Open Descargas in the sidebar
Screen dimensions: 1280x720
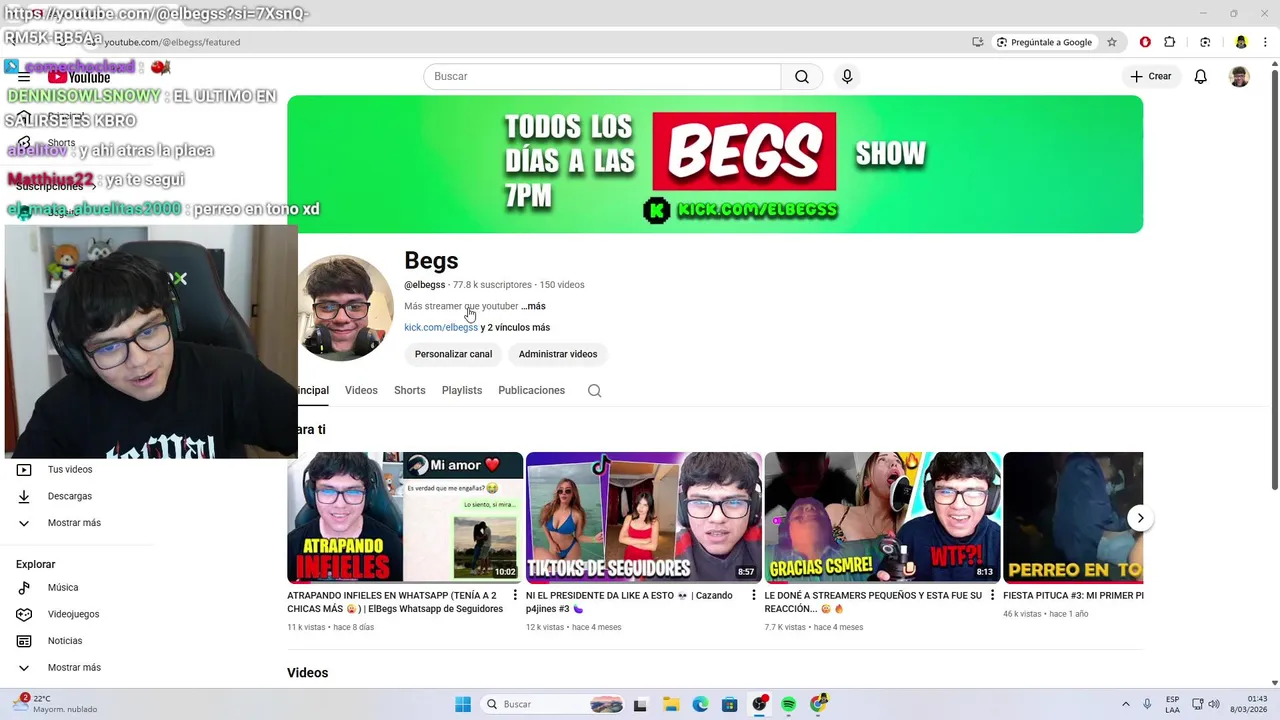[70, 496]
